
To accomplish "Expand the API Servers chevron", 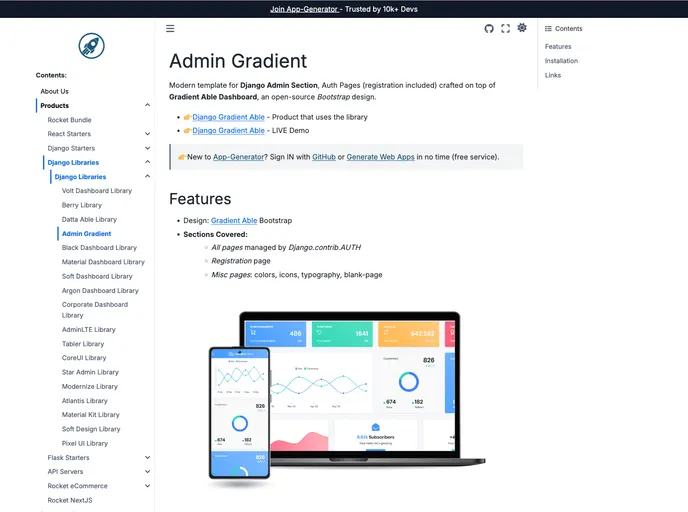I will click(147, 472).
